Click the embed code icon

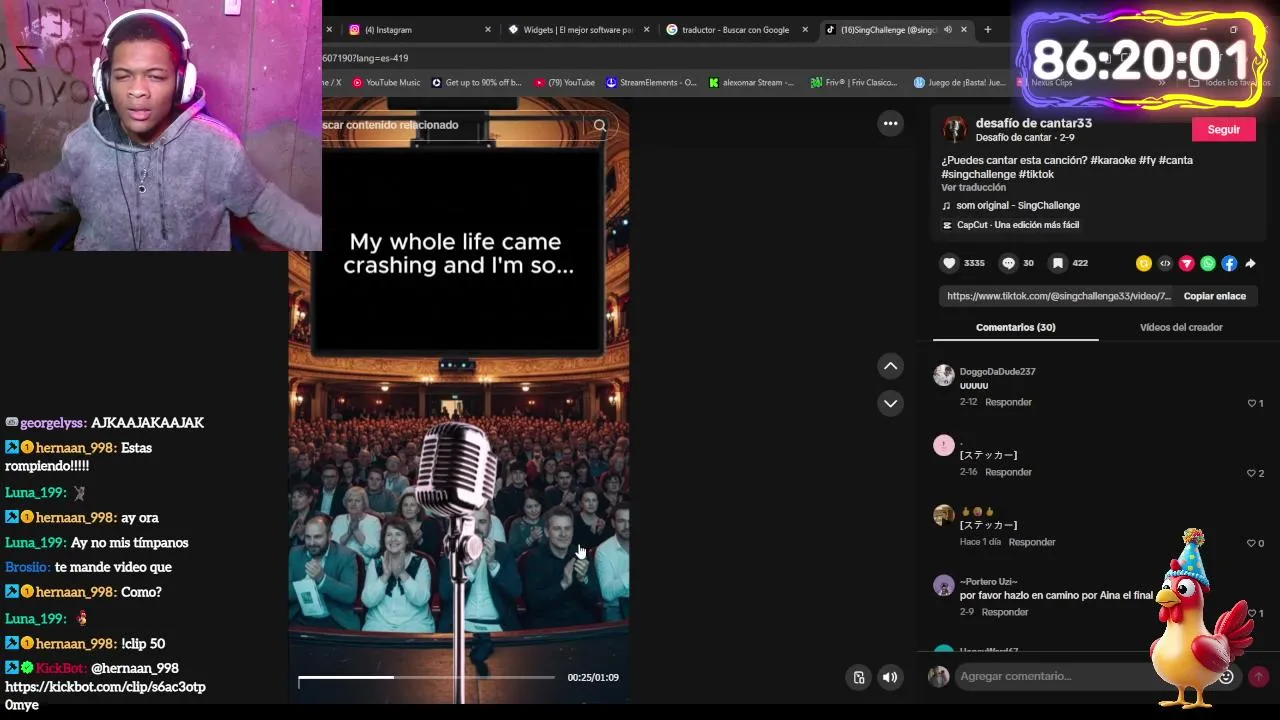point(1165,263)
